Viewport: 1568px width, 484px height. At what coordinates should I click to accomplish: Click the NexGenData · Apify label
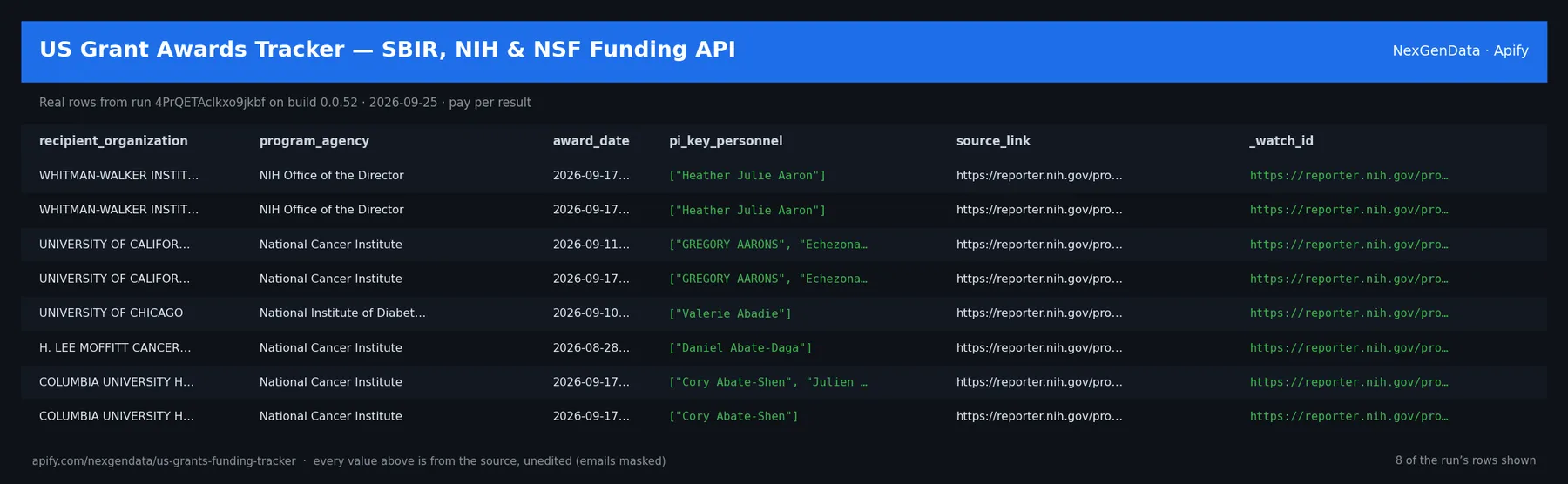(1460, 50)
